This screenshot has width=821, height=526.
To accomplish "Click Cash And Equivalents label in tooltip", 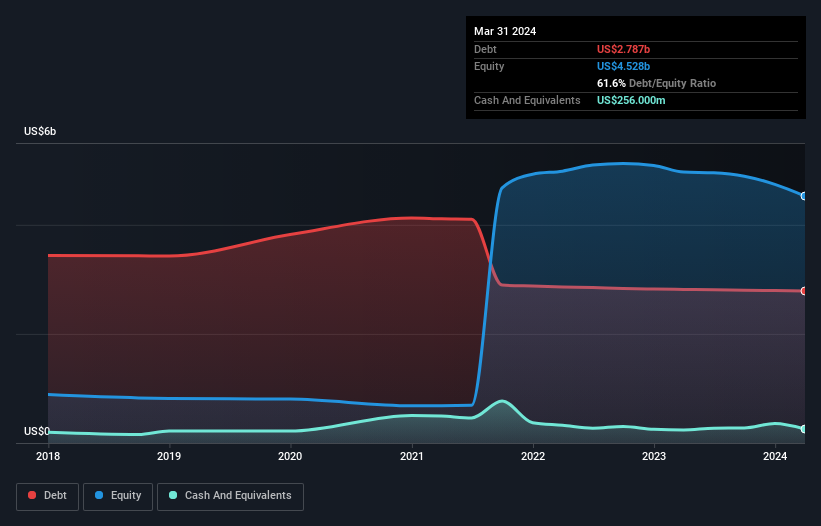I will pos(527,100).
